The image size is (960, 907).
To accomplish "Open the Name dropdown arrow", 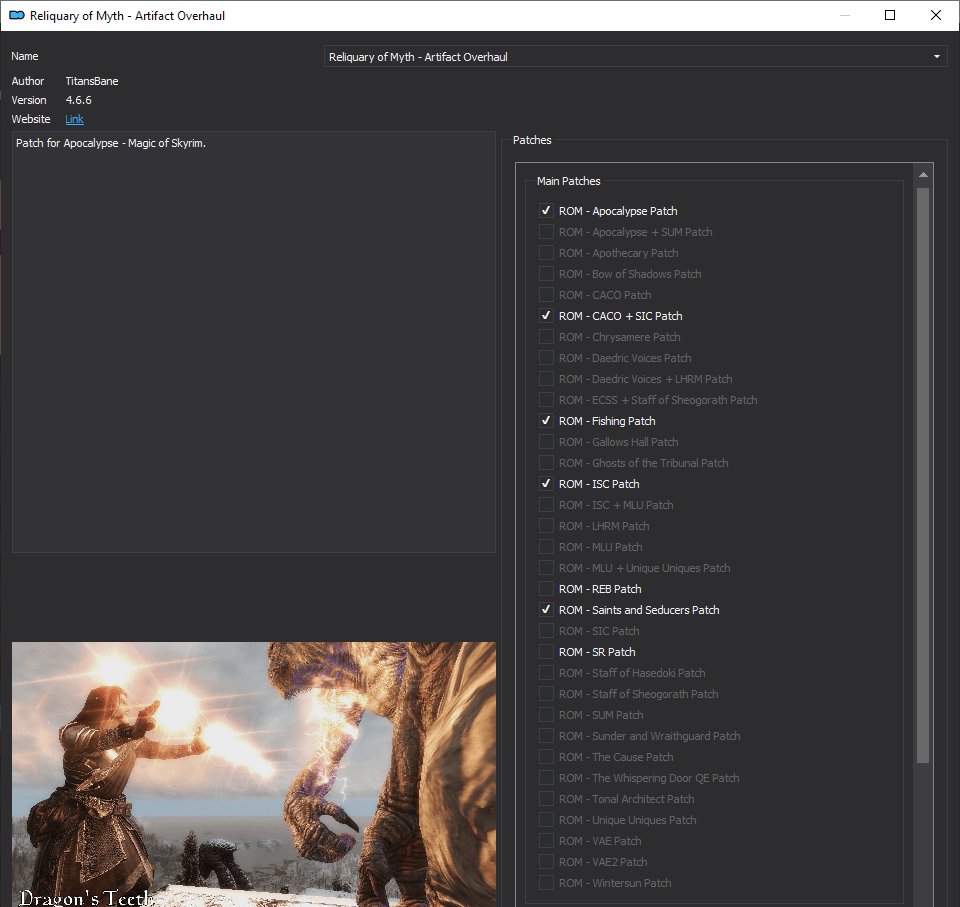I will coord(936,56).
